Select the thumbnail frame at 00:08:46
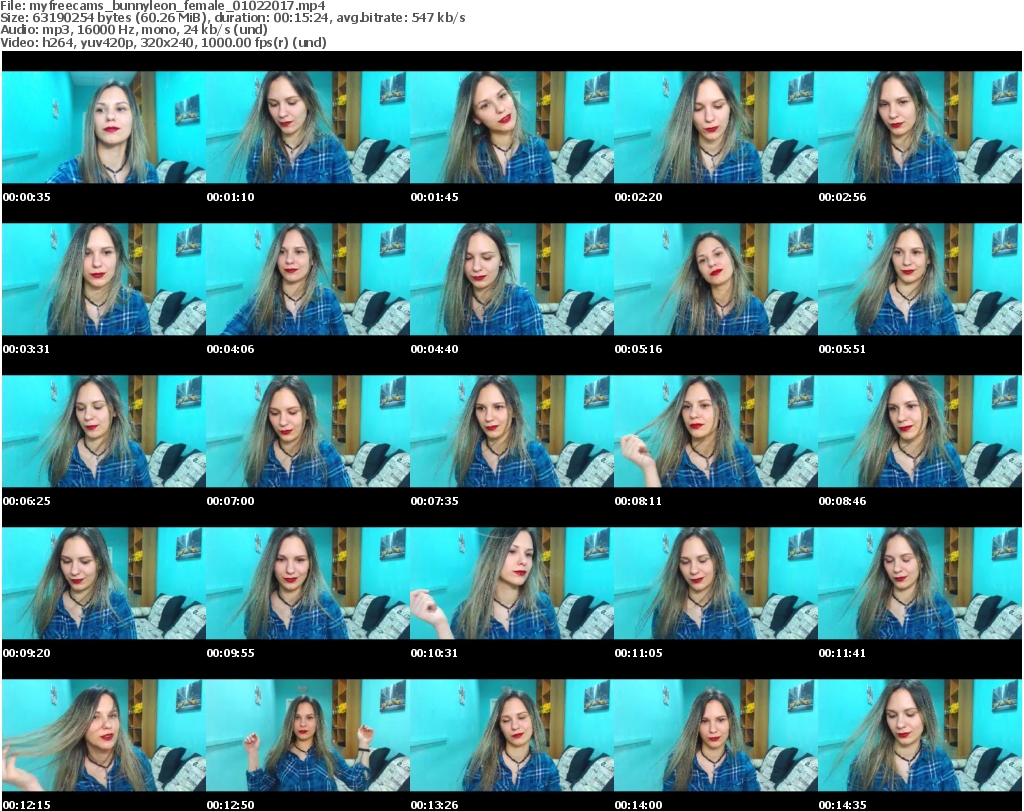 tap(920, 432)
